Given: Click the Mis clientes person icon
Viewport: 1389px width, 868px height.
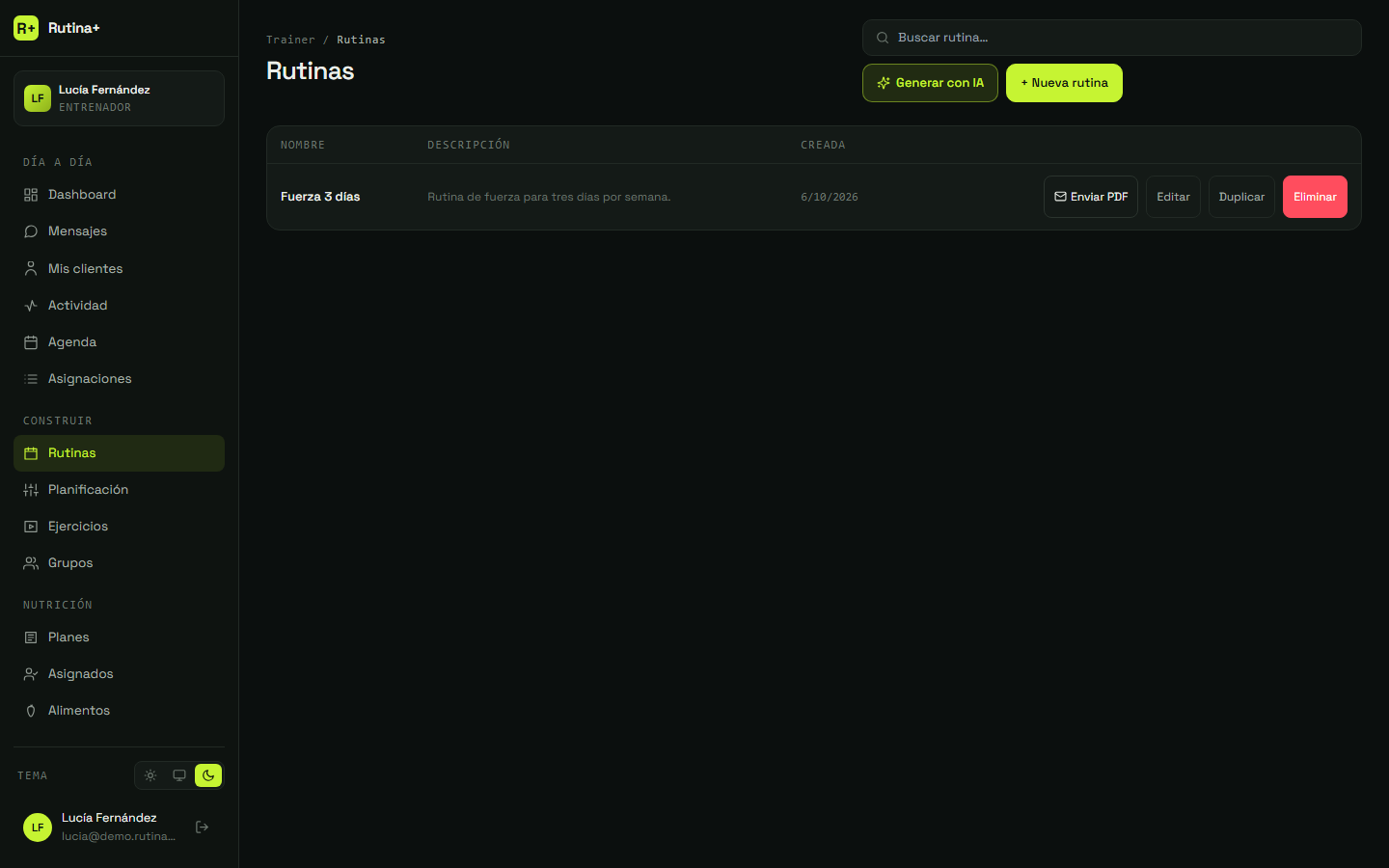Looking at the screenshot, I should point(31,269).
